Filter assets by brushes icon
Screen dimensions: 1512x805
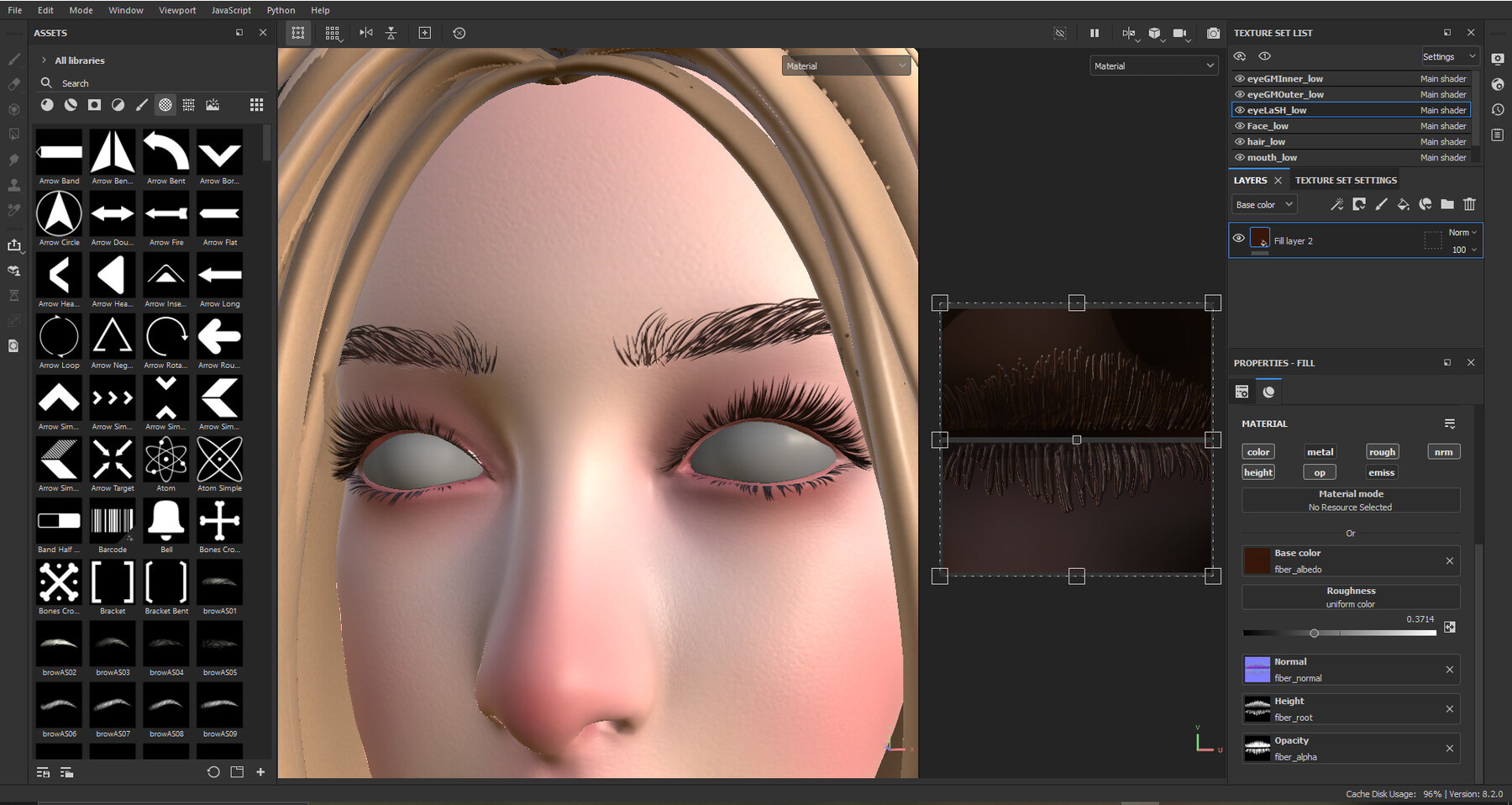tap(142, 105)
